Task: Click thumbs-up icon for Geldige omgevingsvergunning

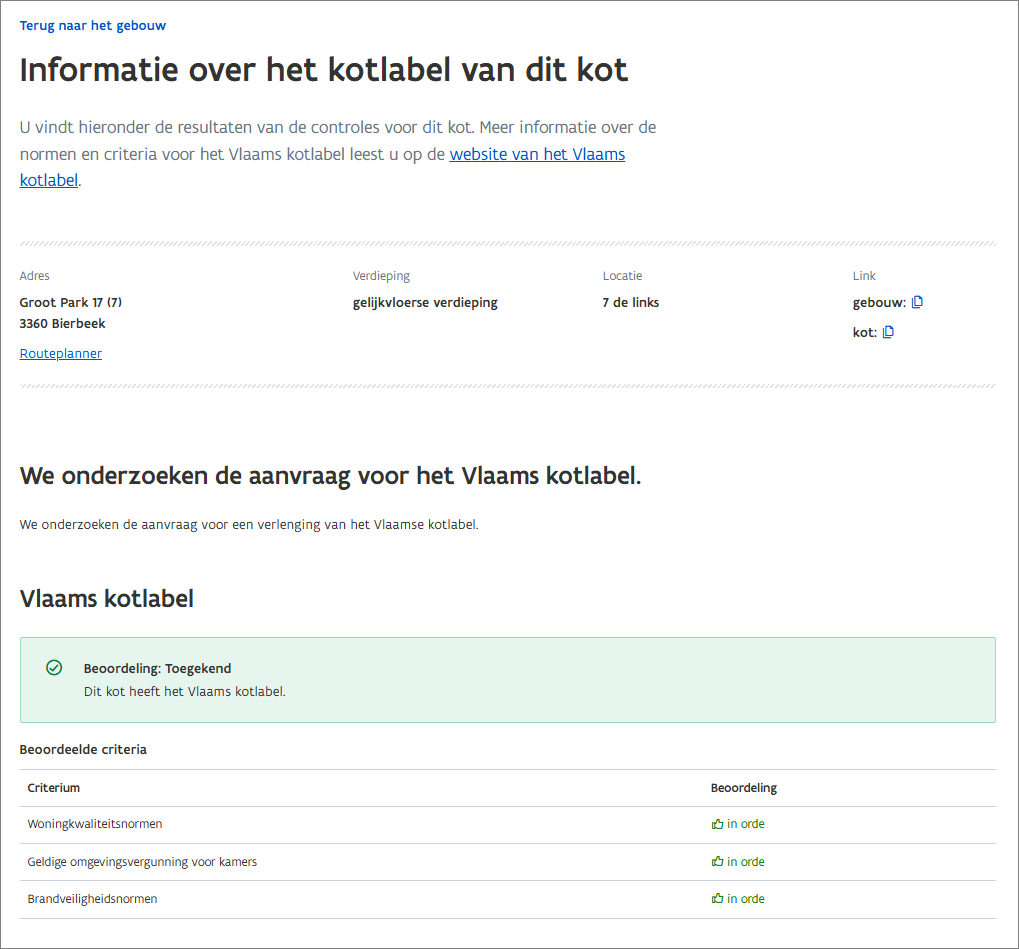Action: pyautogui.click(x=717, y=861)
